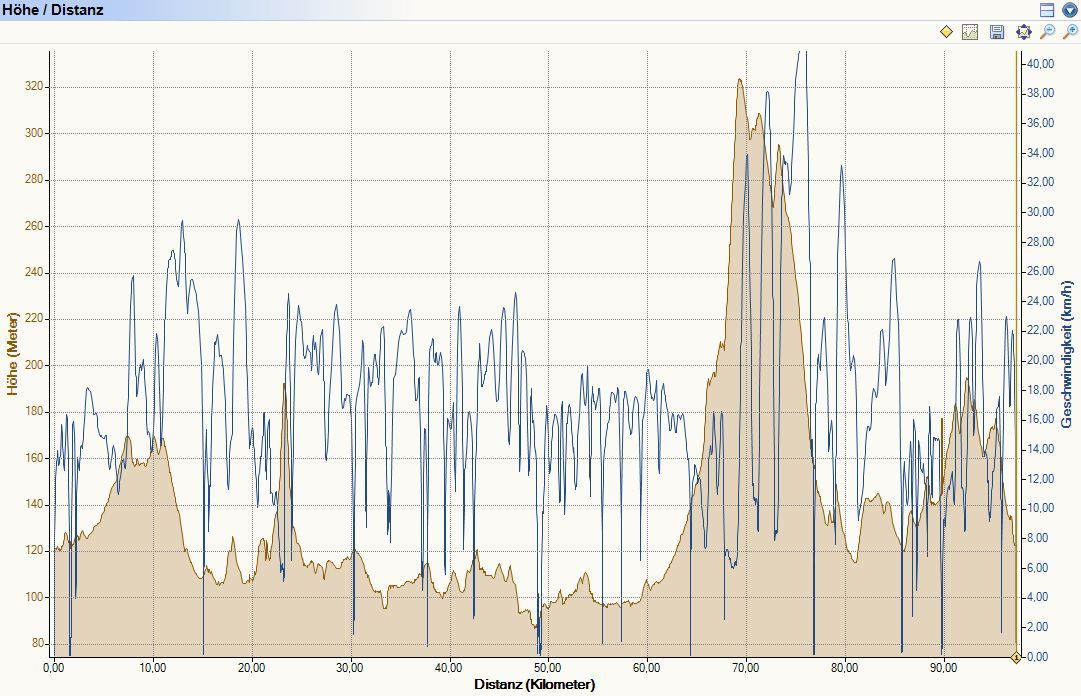Click lap marker 1 diamond at chart end
The height and width of the screenshot is (696, 1081).
click(1016, 657)
